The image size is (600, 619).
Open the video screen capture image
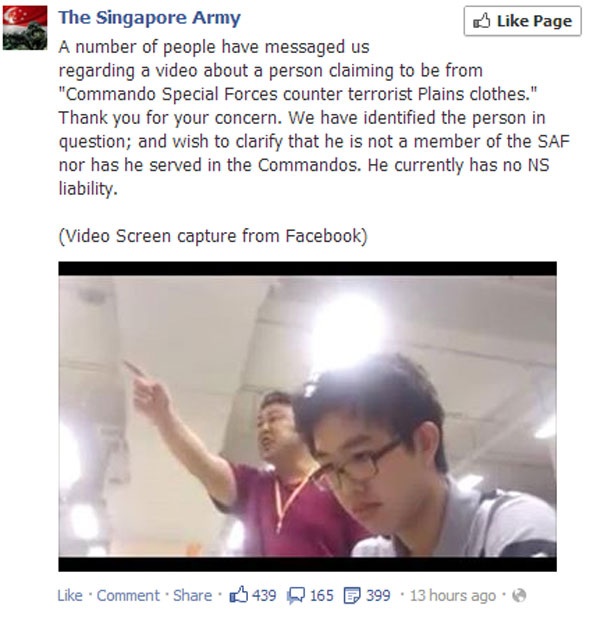click(x=308, y=416)
